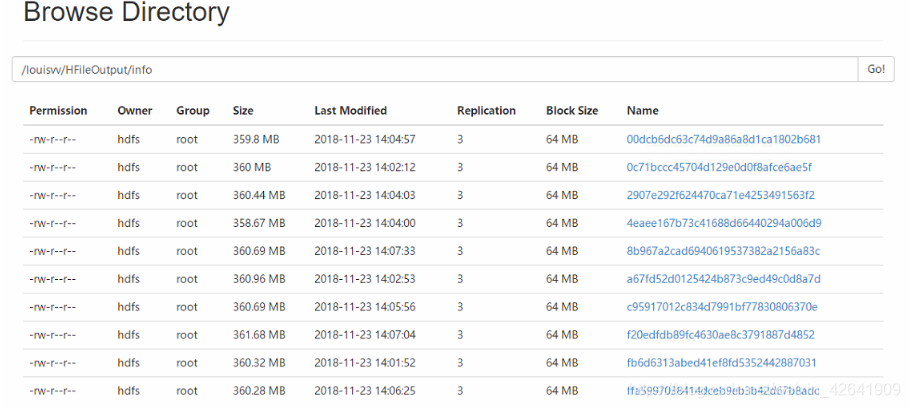Click the Block Size column header
Screen dimensions: 910x408
(x=572, y=110)
